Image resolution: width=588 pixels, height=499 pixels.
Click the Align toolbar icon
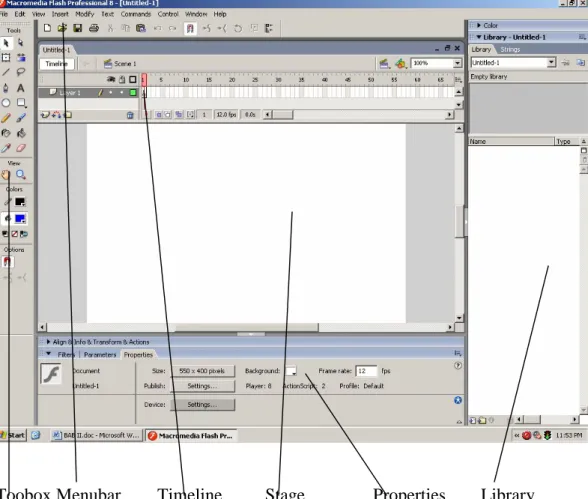point(269,28)
